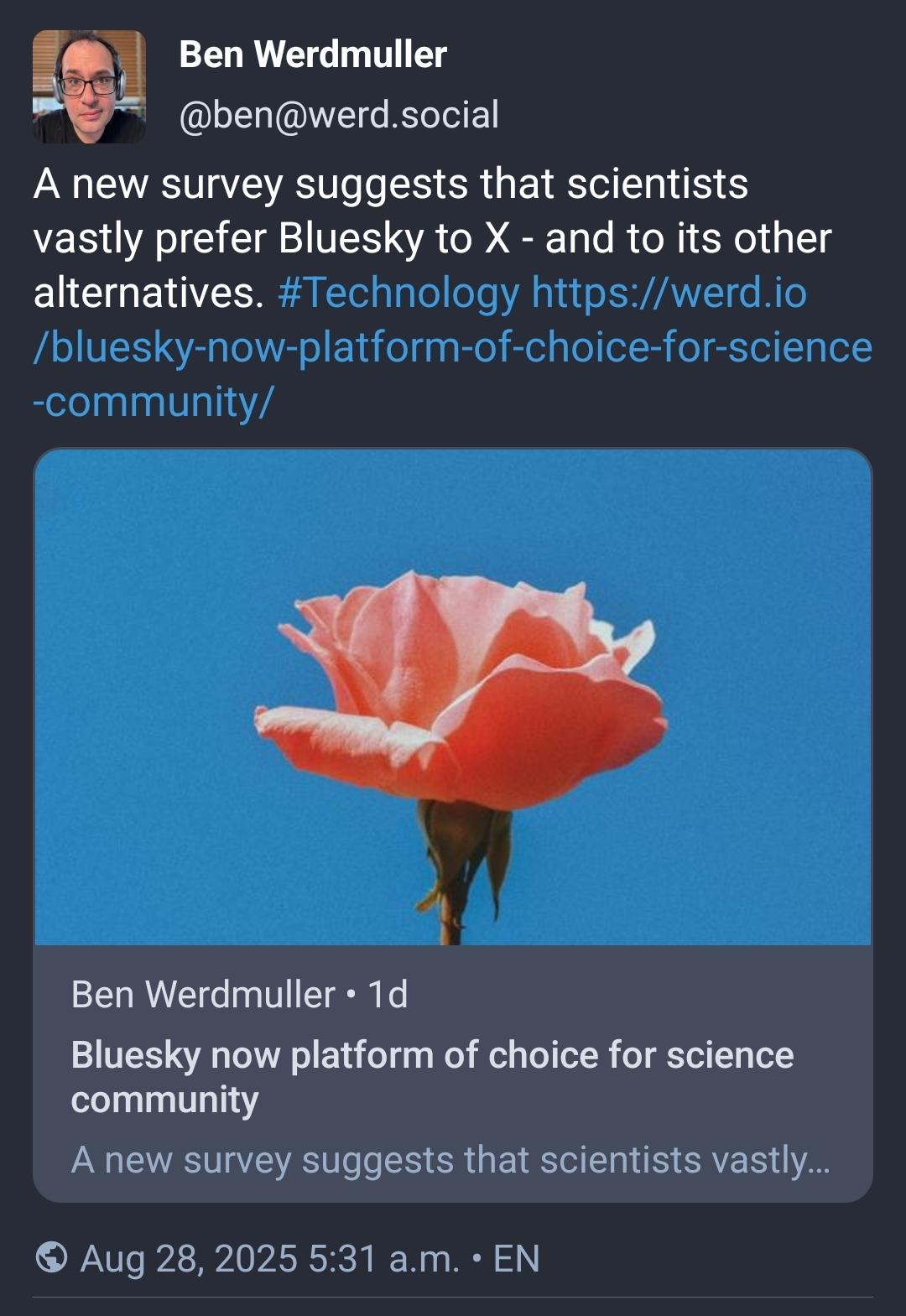Click the '1d' age label in card
This screenshot has width=906, height=1316.
(x=388, y=995)
